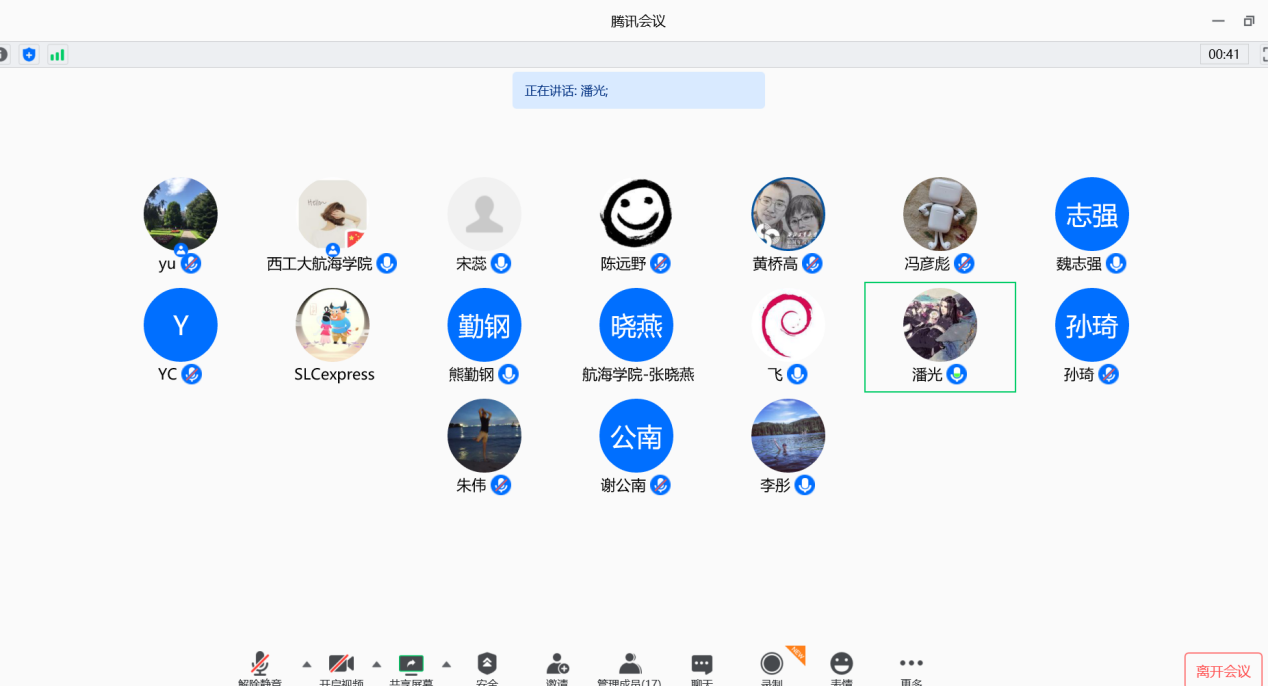Click the 正在讲话: 潘光 speaking banner
This screenshot has width=1268, height=686.
pyautogui.click(x=638, y=90)
